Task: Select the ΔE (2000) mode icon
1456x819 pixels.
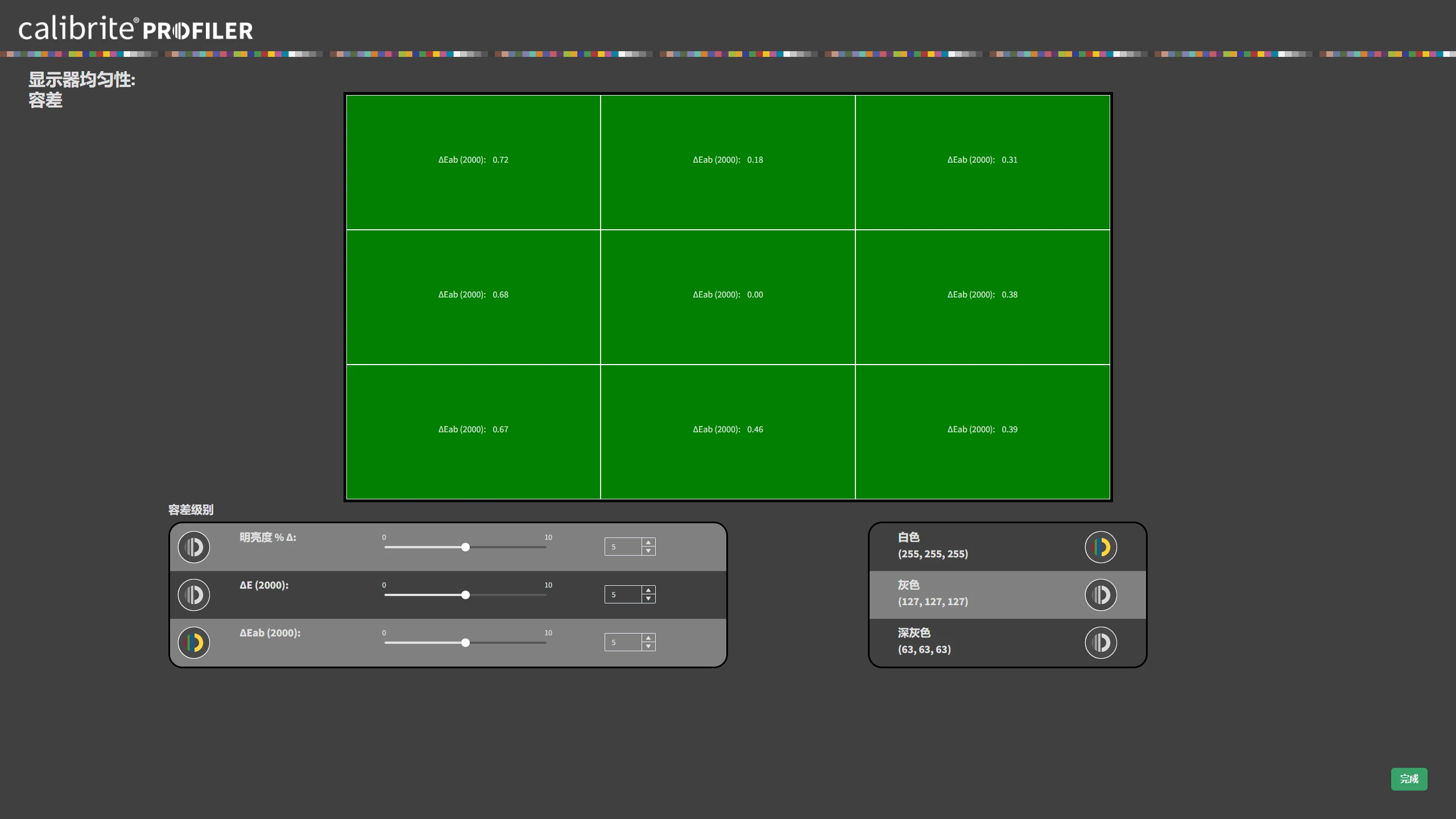Action: click(194, 595)
